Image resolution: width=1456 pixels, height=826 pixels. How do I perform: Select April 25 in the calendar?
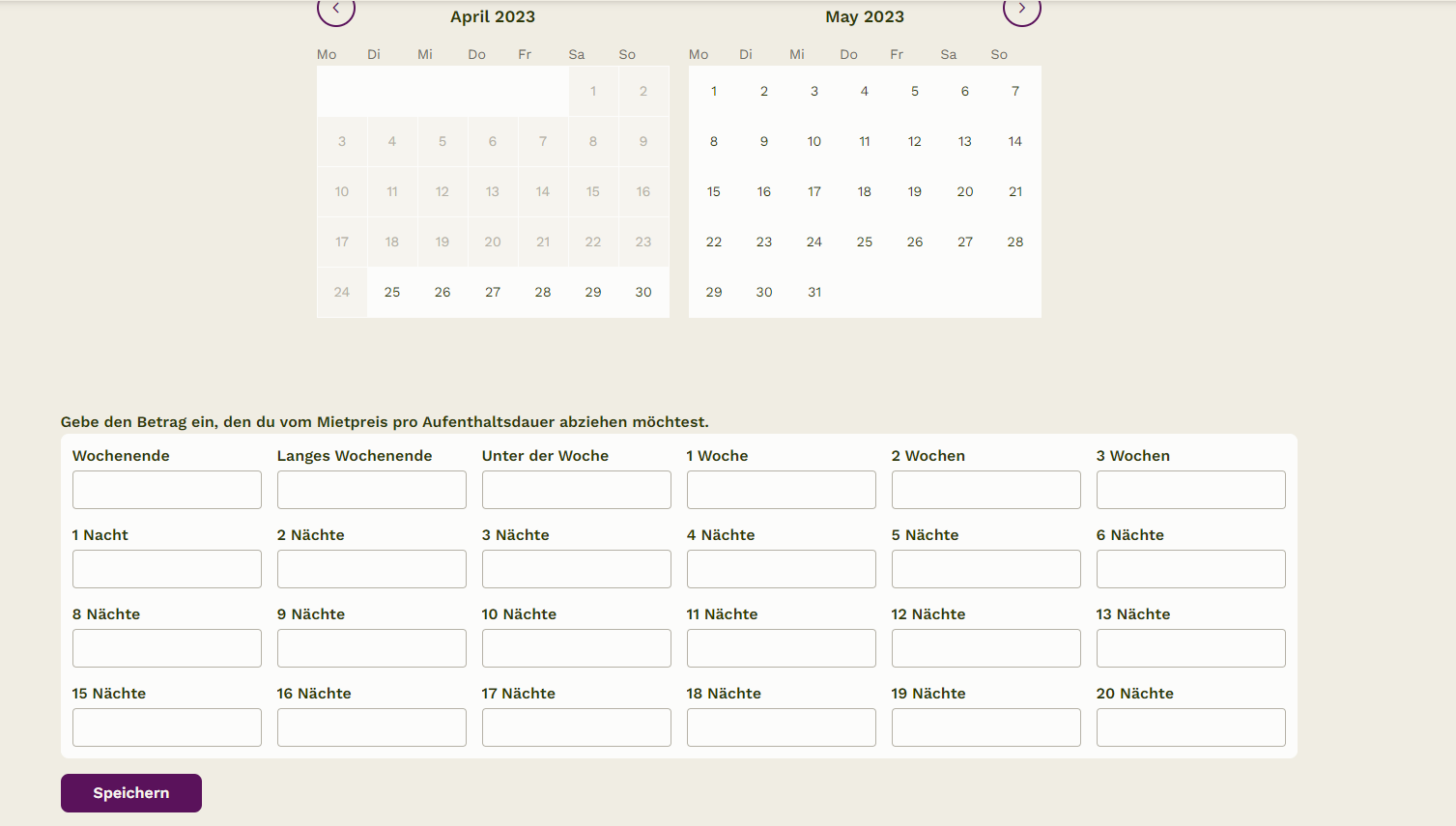(392, 292)
